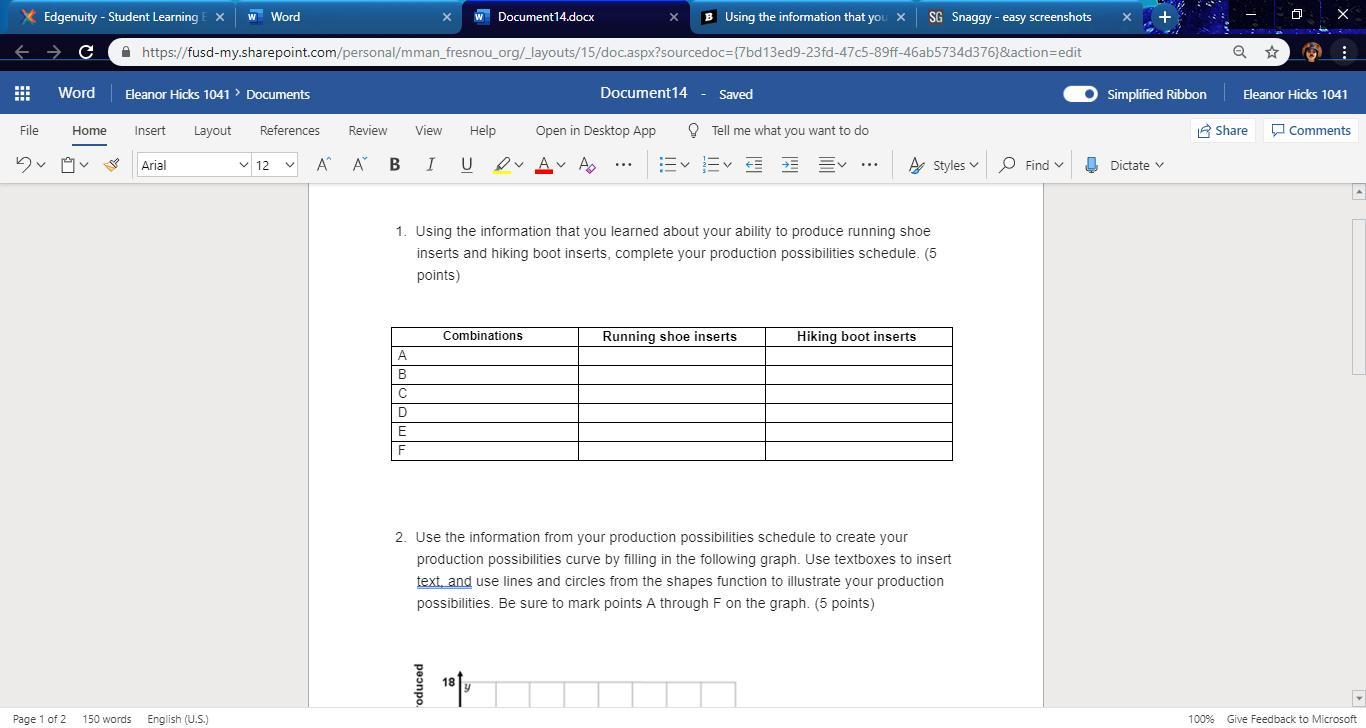Toggle the Simplified Ribbon switch
The image size is (1366, 728).
1080,94
